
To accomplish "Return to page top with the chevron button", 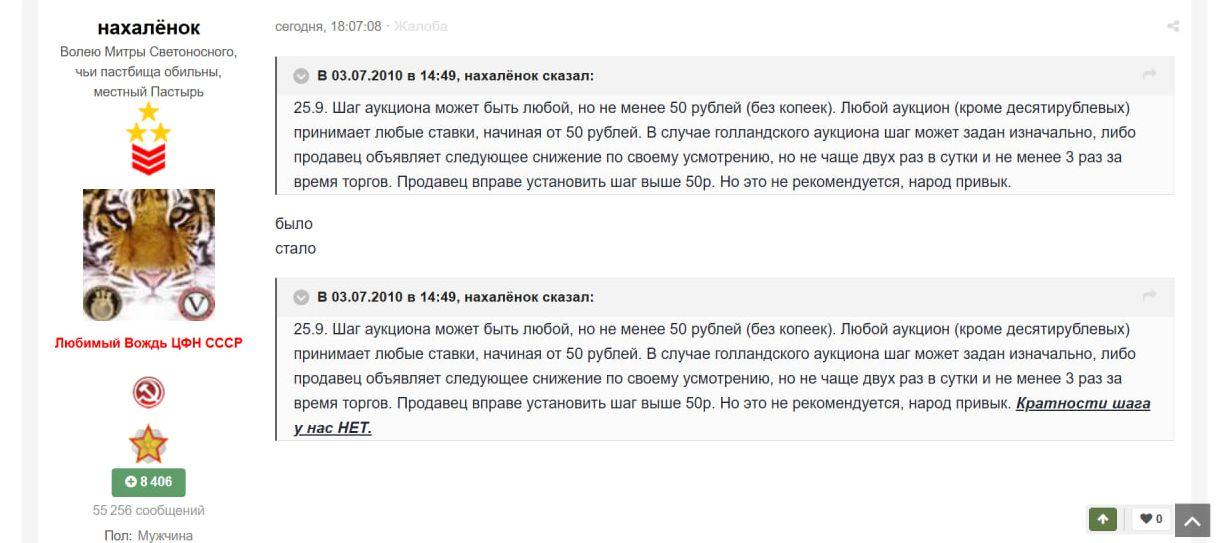I will (1193, 519).
